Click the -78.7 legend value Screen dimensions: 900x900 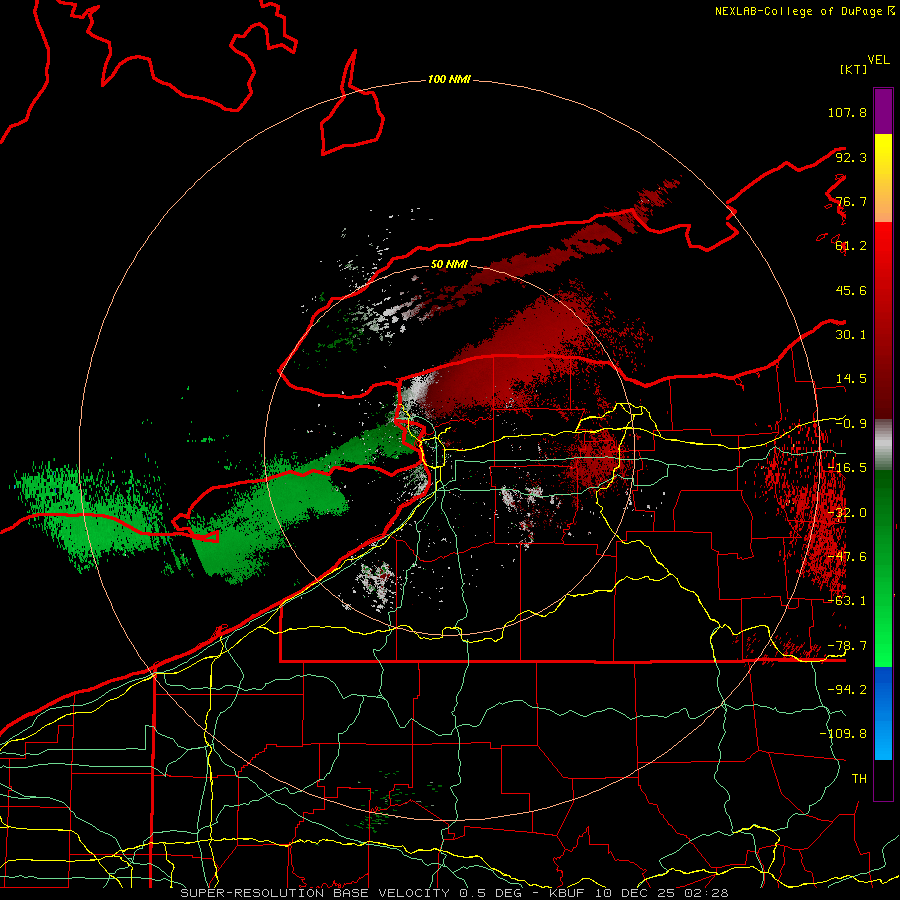[x=847, y=646]
